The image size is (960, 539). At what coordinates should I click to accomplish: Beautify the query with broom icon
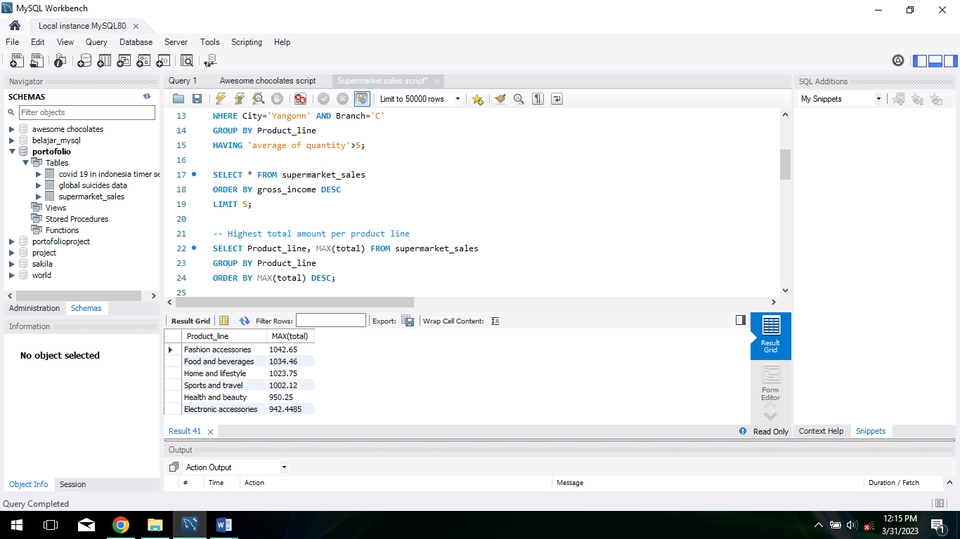point(500,99)
